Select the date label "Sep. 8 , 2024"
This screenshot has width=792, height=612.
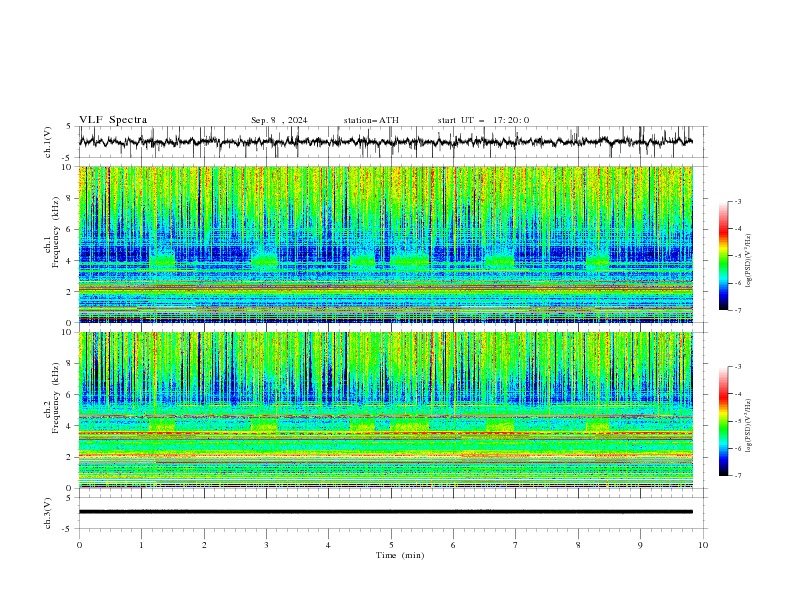(279, 120)
